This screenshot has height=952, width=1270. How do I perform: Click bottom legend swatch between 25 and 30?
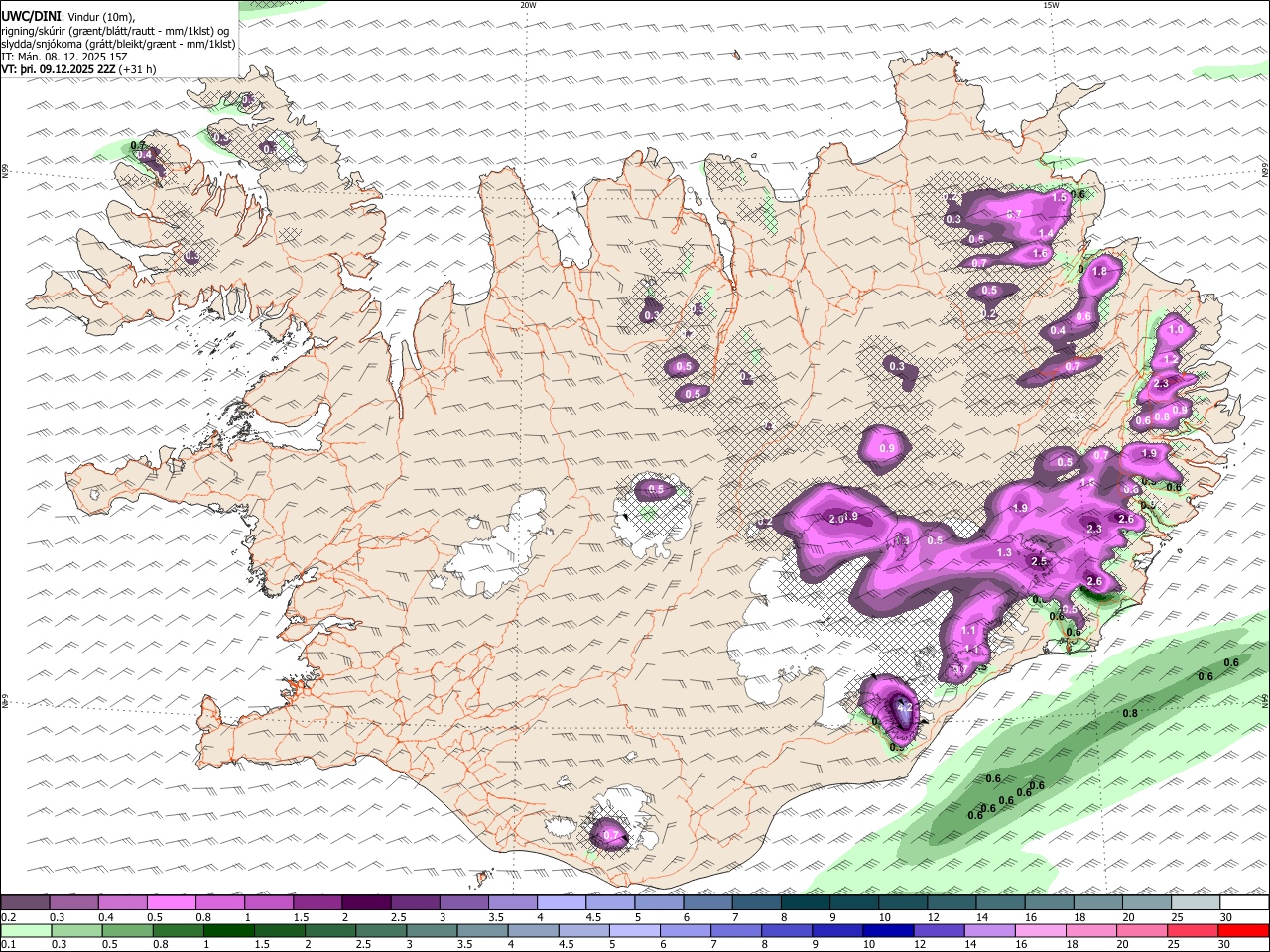[1196, 930]
